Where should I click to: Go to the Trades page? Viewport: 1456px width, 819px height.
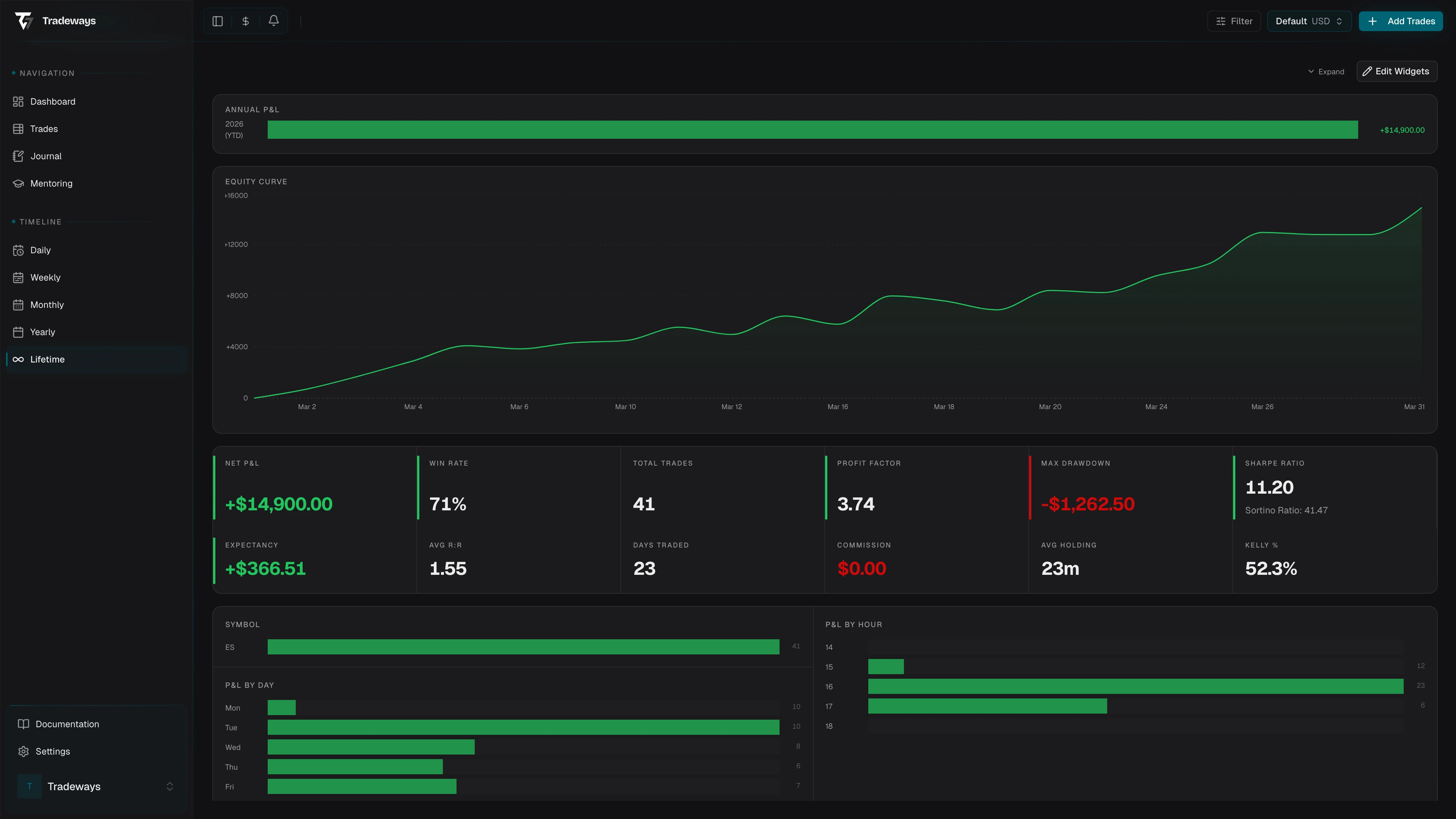click(x=44, y=129)
